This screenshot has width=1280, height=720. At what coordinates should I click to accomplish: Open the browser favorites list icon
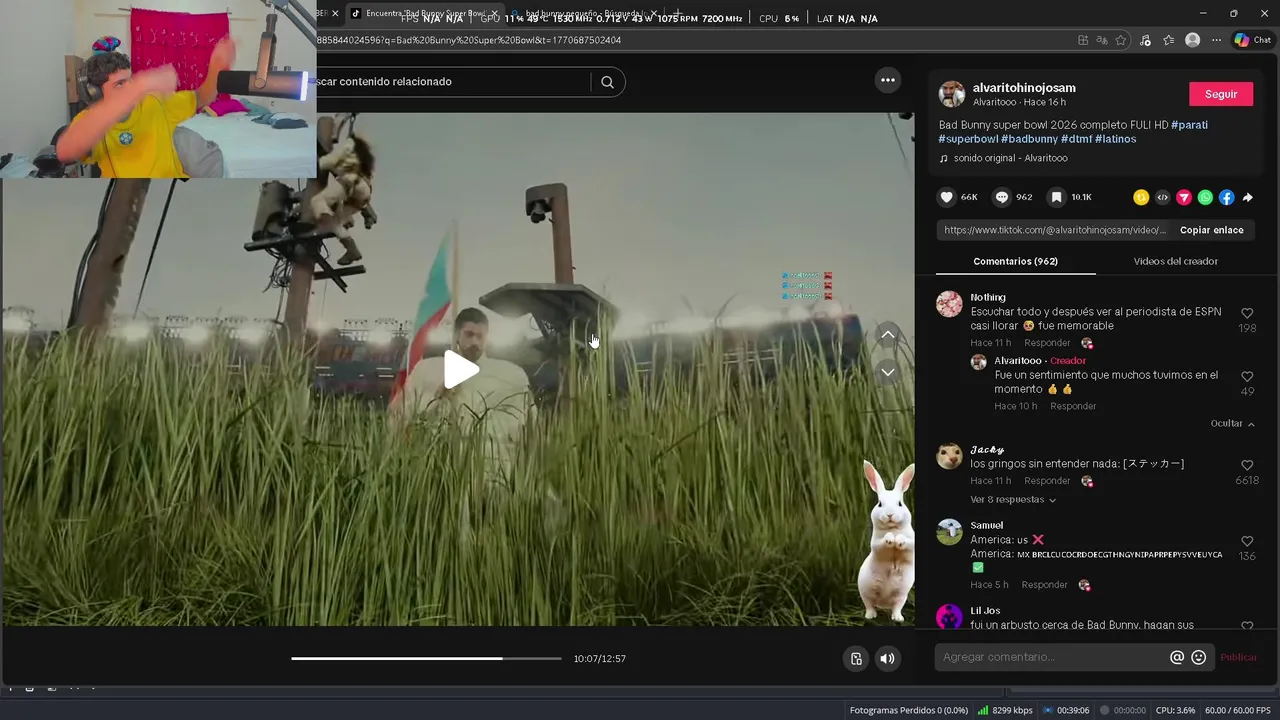[x=1168, y=40]
